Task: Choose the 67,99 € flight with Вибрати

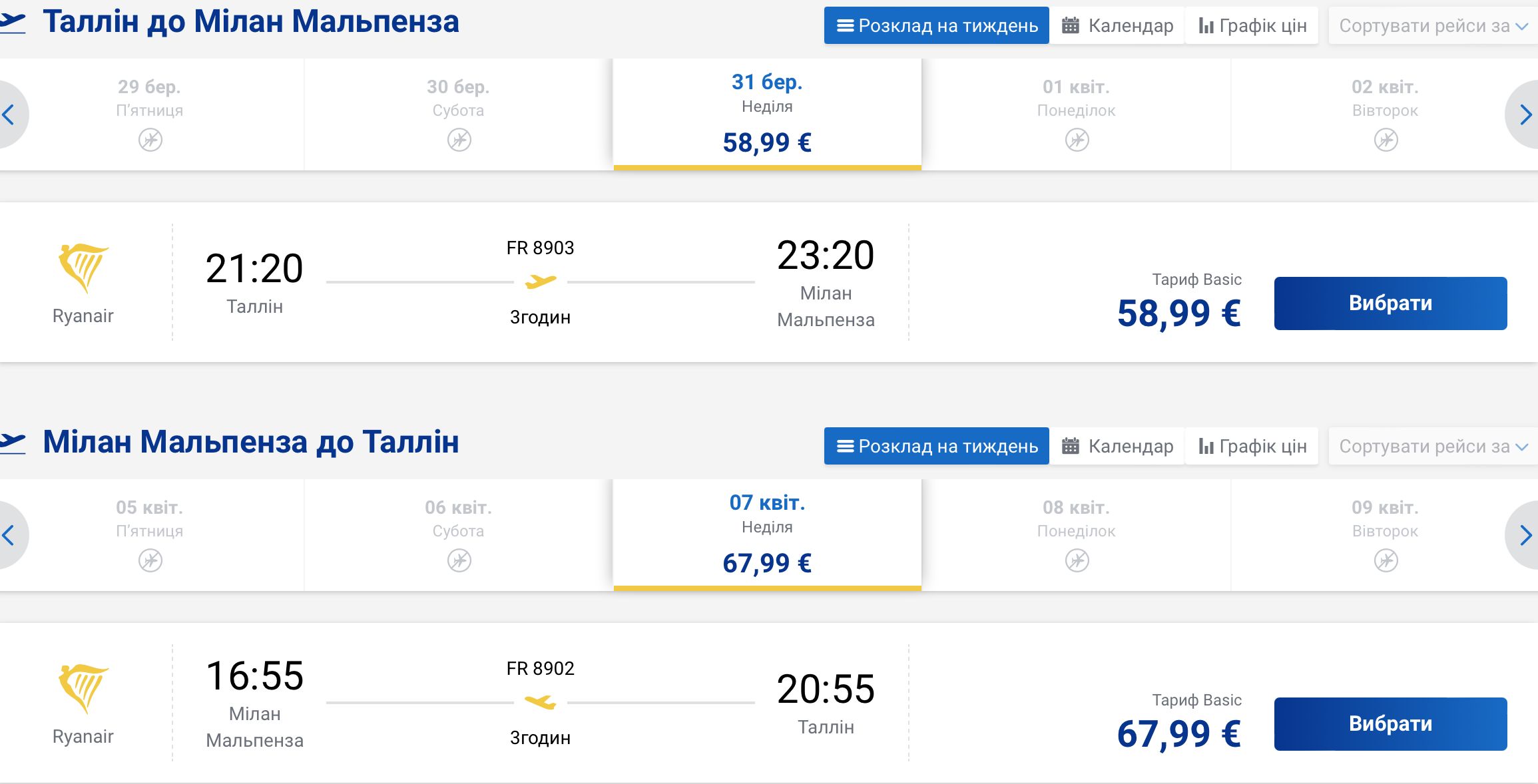Action: (x=1390, y=724)
